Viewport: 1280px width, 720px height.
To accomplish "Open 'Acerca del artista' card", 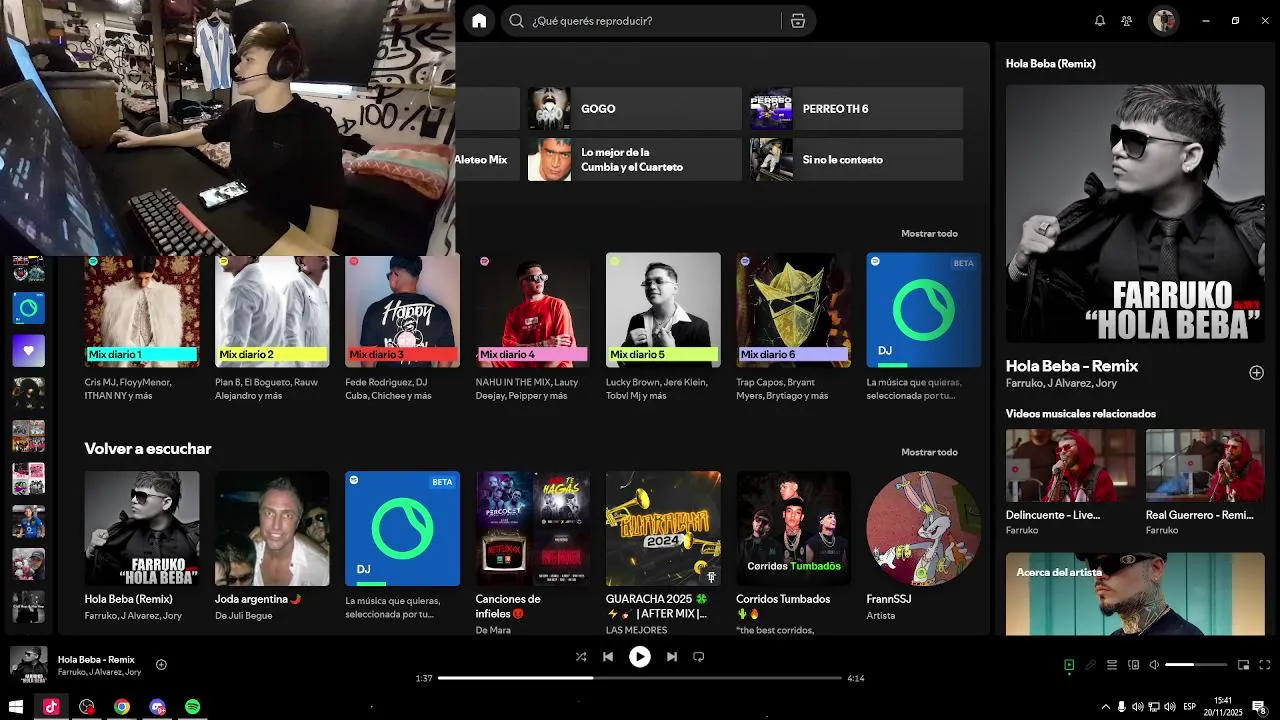I will click(x=1135, y=594).
